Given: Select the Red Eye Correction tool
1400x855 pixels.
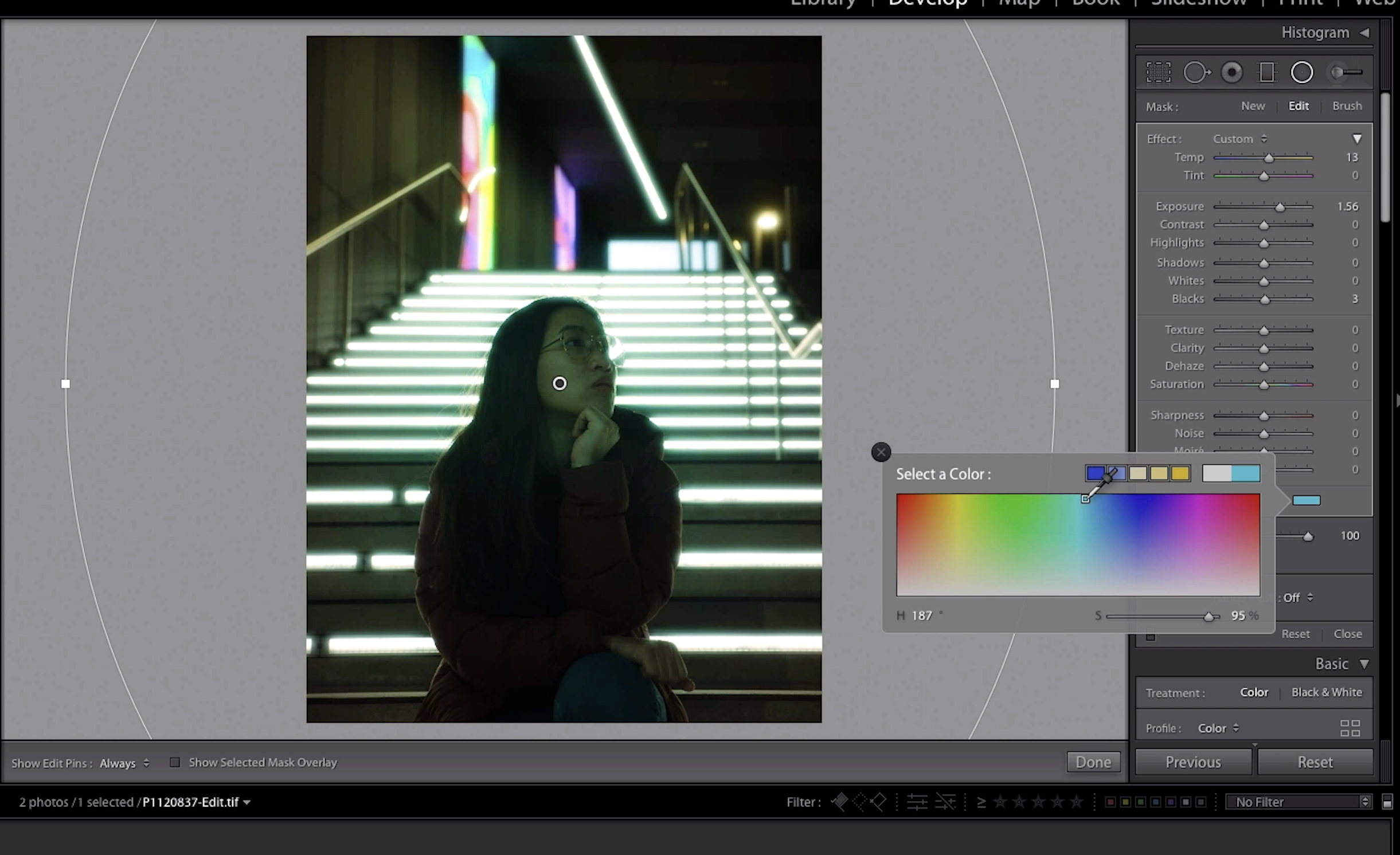Looking at the screenshot, I should tap(1231, 73).
